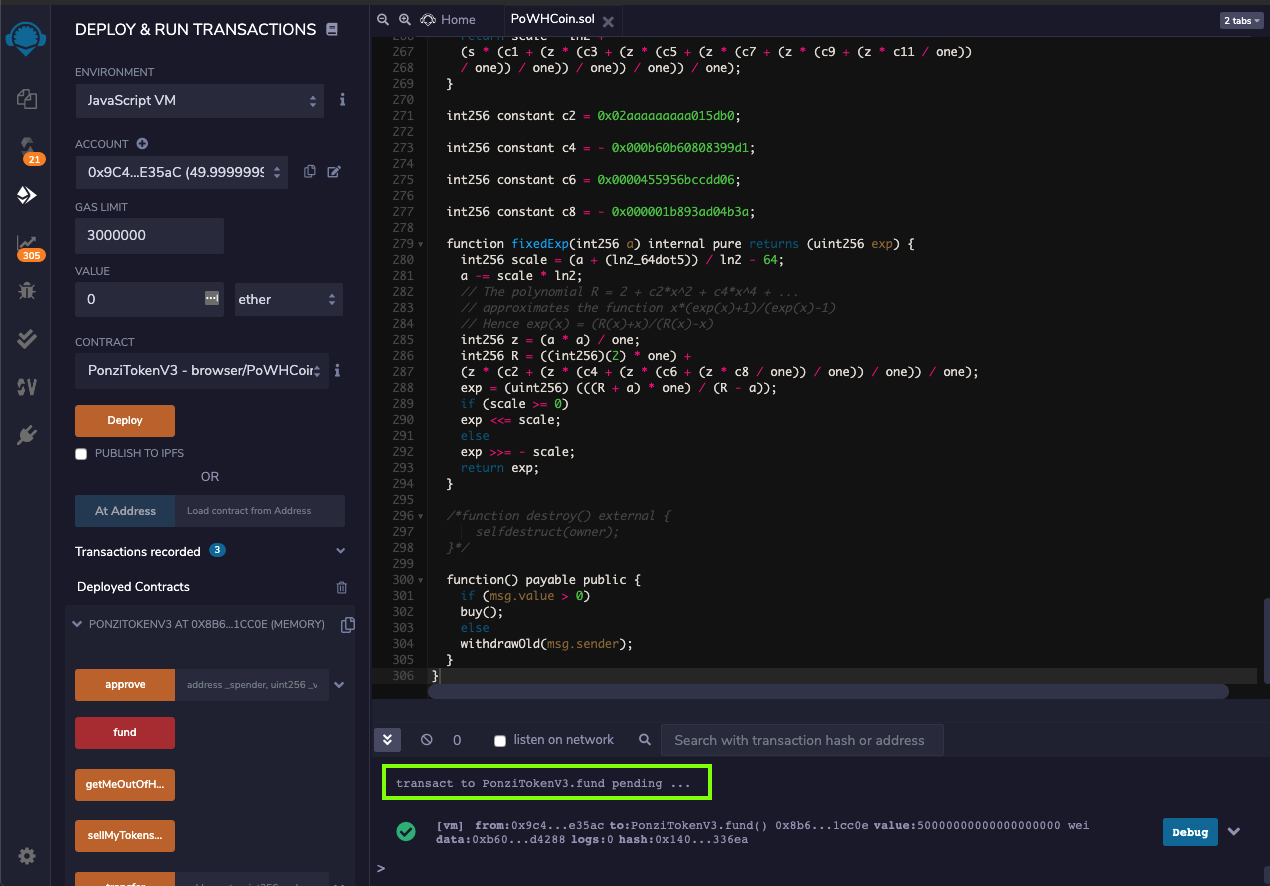
Task: Open the Plugin manager plug icon
Action: tap(27, 435)
